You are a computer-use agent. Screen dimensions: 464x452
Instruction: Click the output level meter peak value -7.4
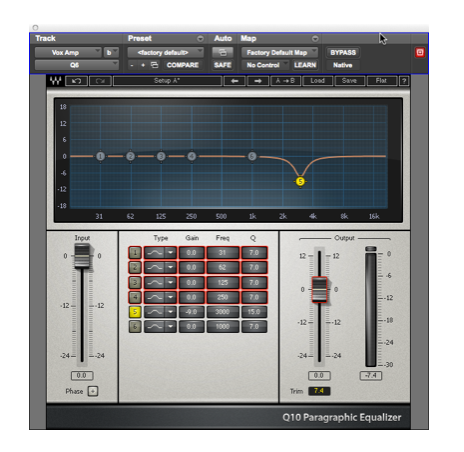coord(371,376)
